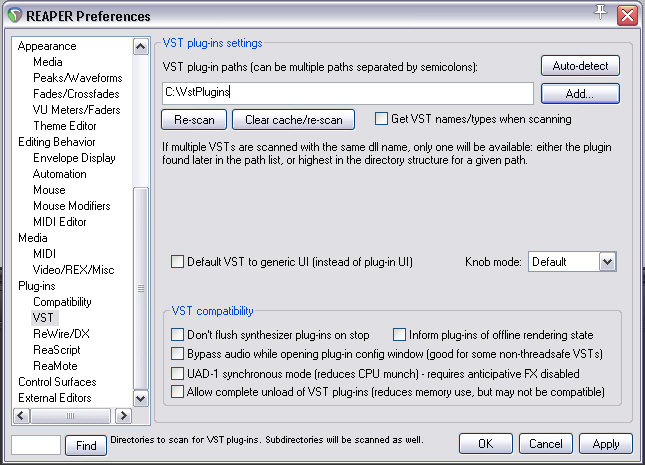This screenshot has width=645, height=465.
Task: Select VST in preferences tree
Action: 43,318
